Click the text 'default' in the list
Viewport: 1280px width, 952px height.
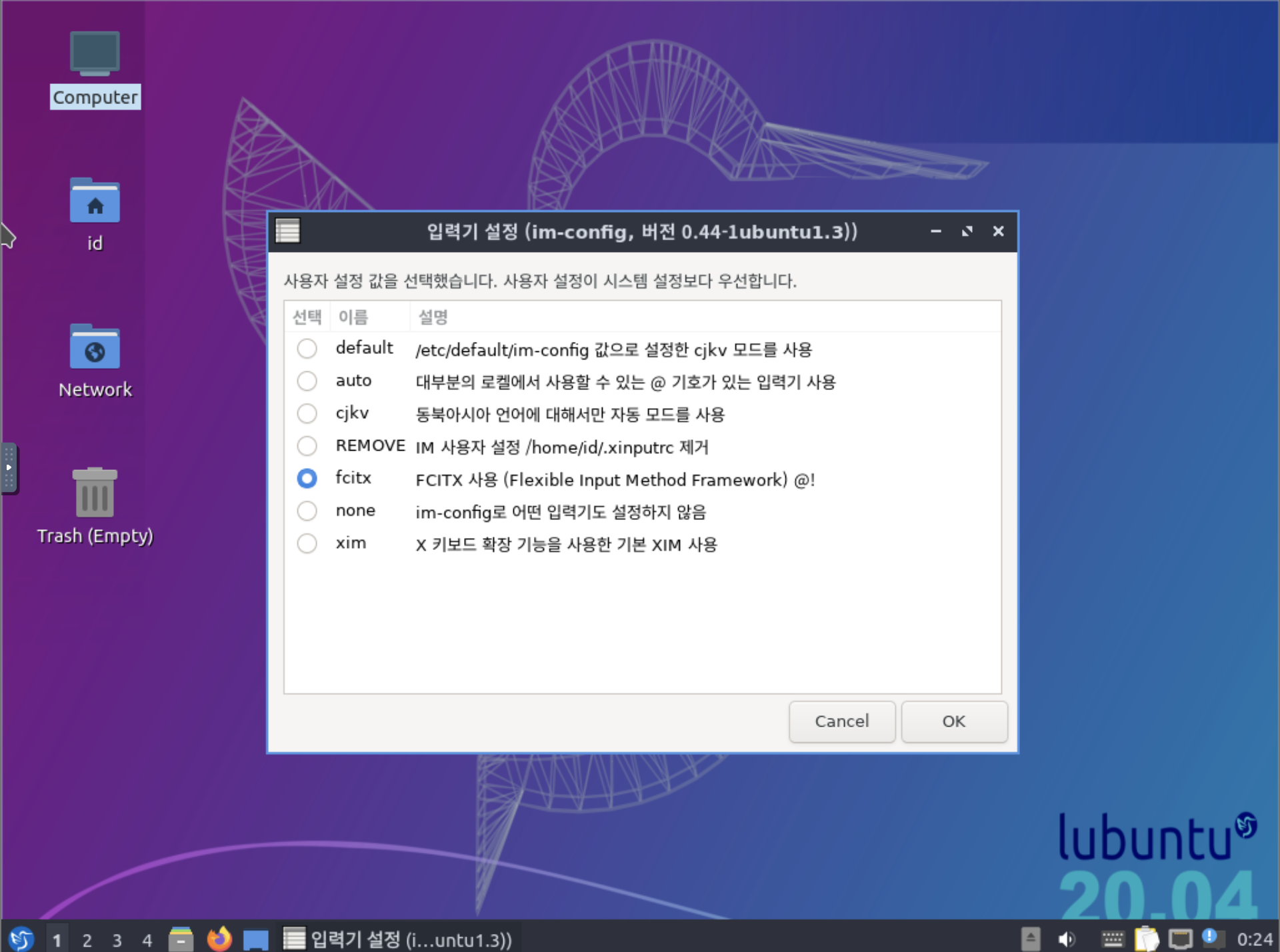coord(364,348)
